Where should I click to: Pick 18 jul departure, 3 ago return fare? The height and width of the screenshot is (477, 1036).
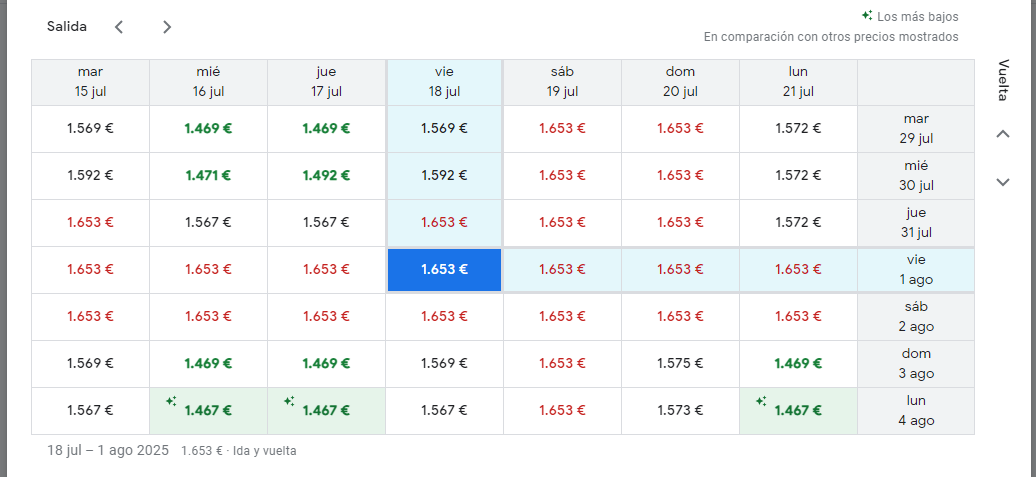coord(445,363)
